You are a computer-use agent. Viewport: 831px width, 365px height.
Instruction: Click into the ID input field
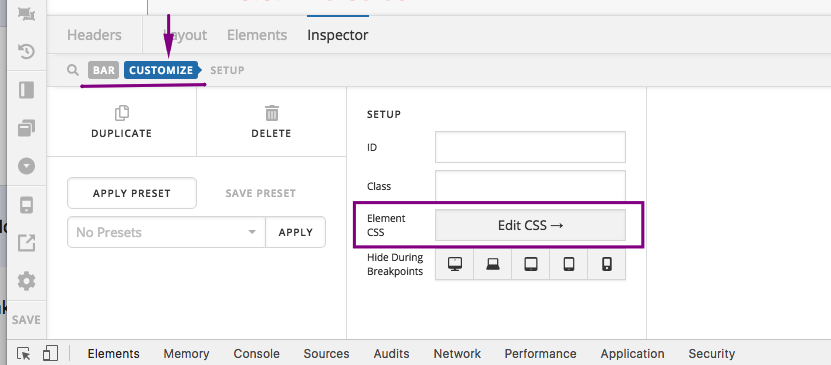pos(531,147)
